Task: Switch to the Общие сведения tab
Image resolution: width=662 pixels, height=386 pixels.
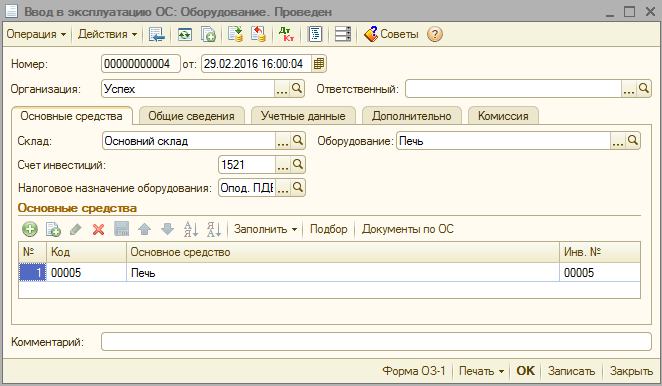Action: [191, 116]
